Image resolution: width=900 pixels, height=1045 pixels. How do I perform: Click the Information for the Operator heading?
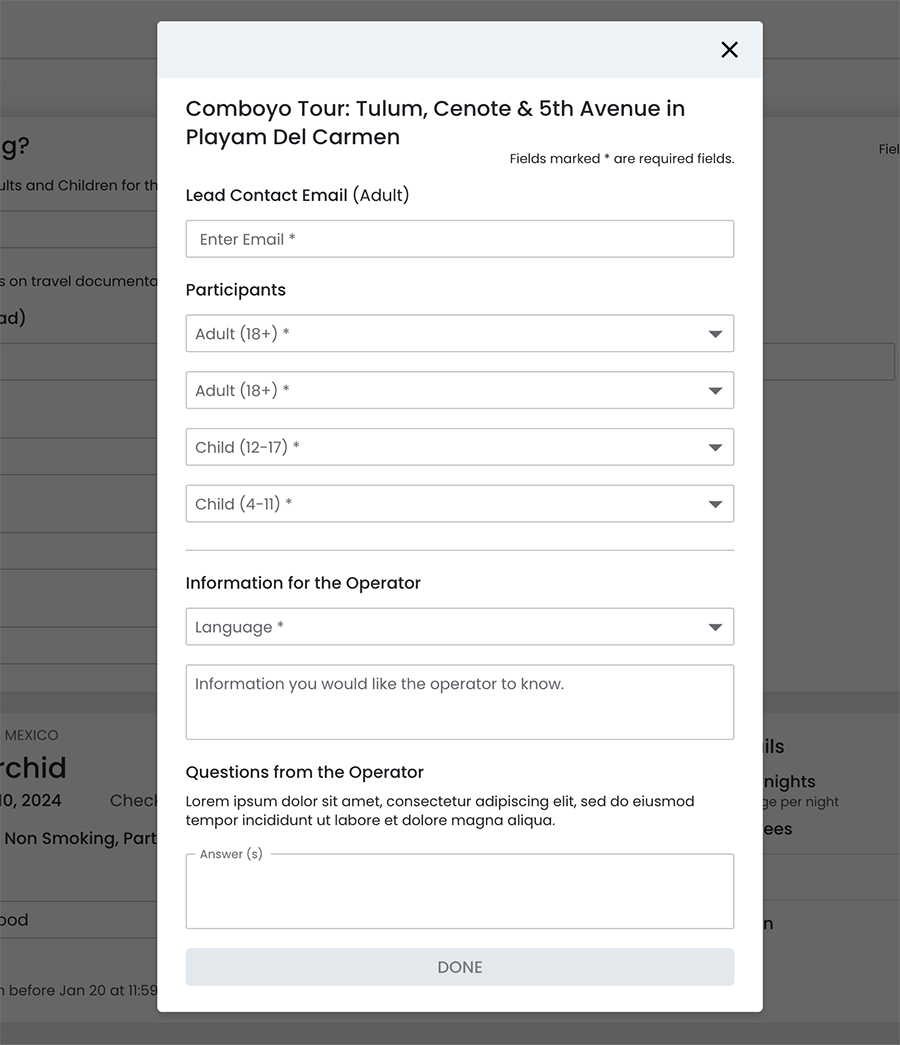(x=303, y=583)
